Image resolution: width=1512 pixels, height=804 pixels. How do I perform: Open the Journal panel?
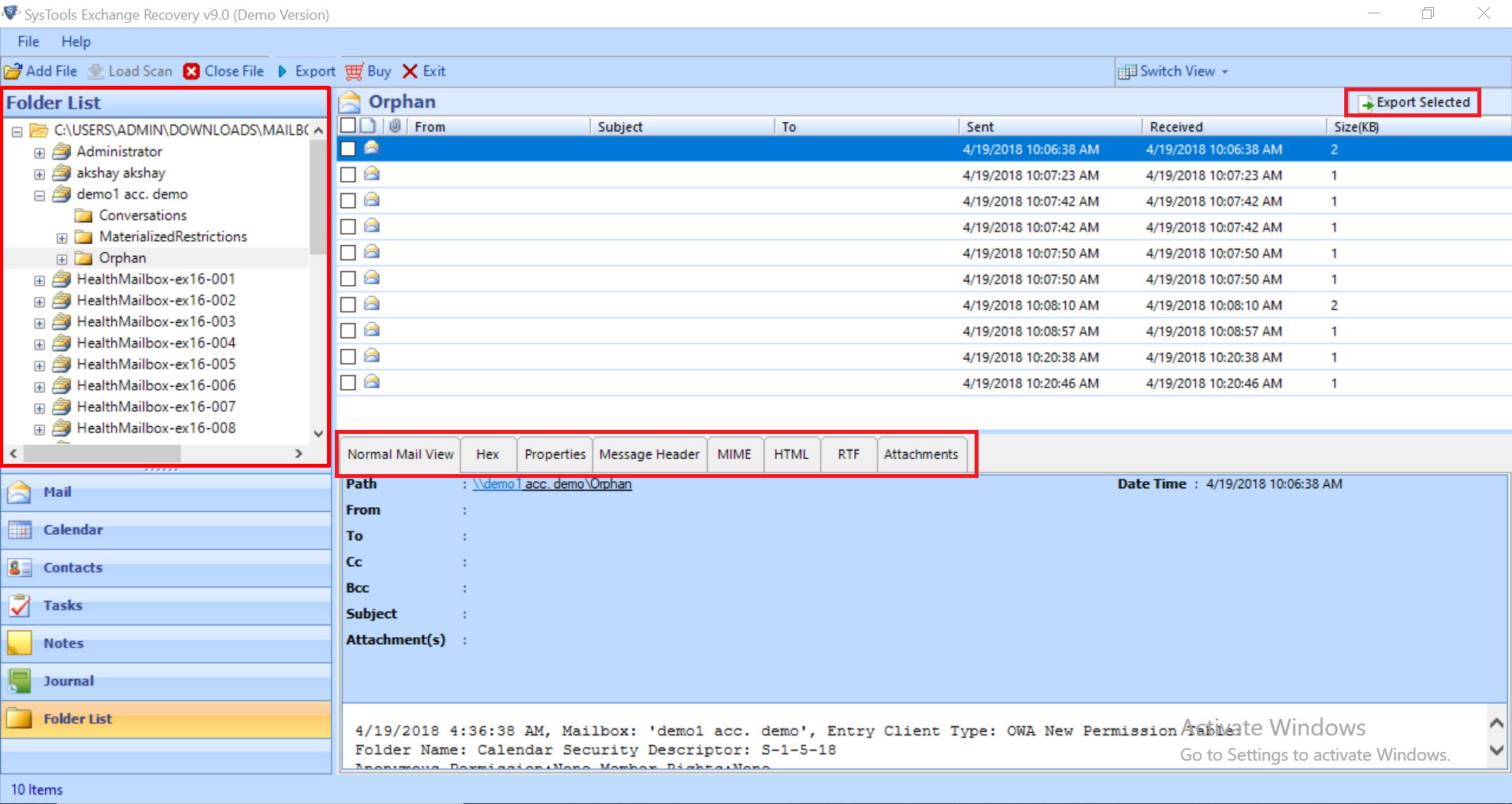(x=67, y=680)
